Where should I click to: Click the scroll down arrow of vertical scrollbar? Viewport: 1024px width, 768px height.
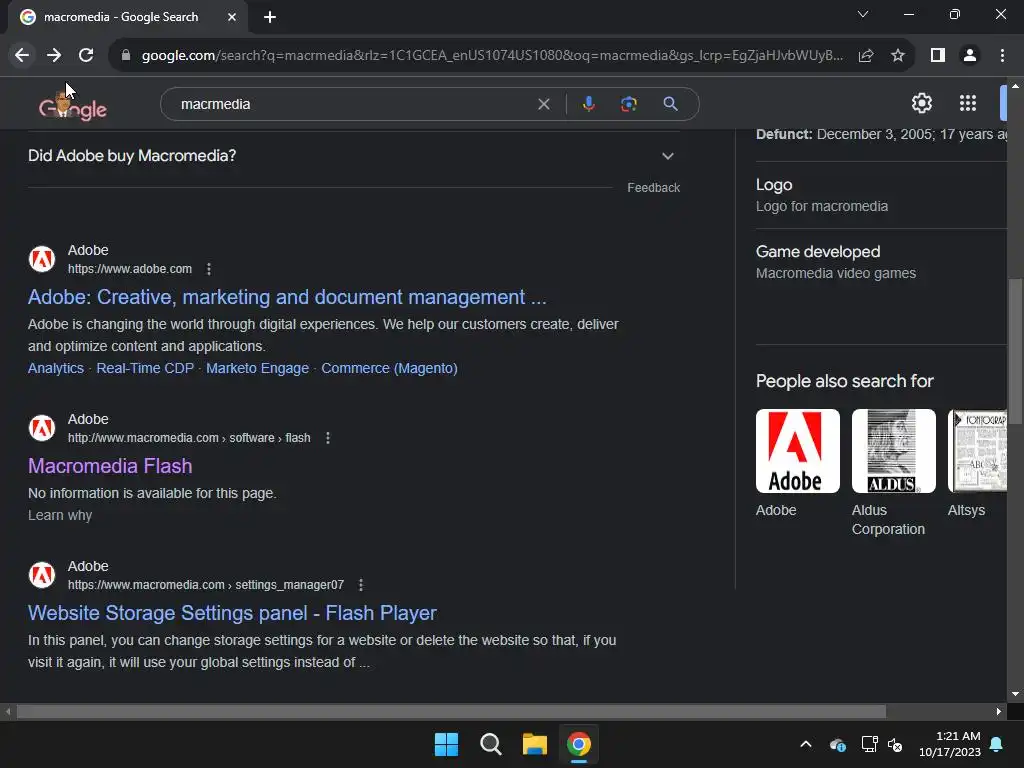coord(1015,694)
